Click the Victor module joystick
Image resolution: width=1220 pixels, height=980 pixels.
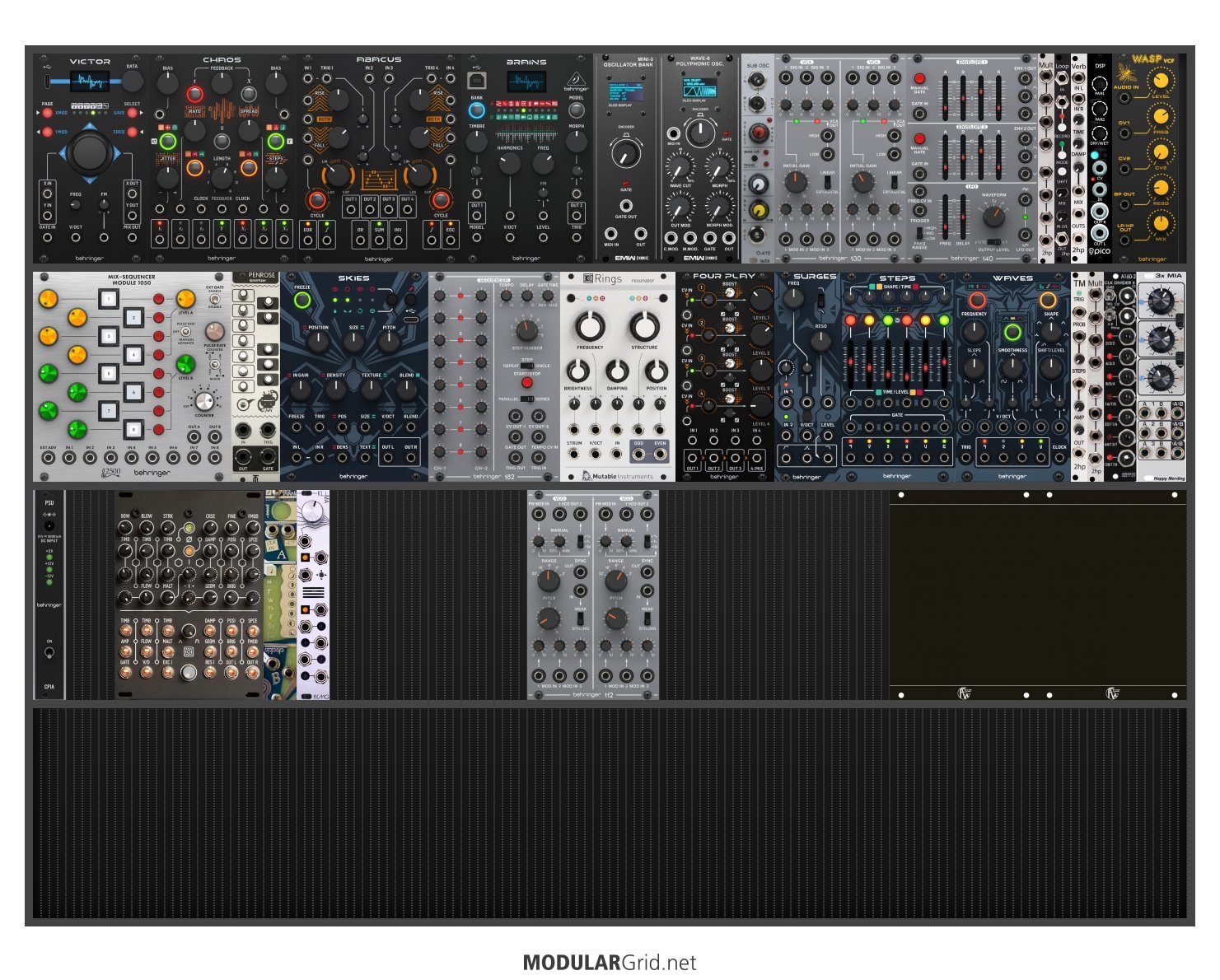coord(90,152)
